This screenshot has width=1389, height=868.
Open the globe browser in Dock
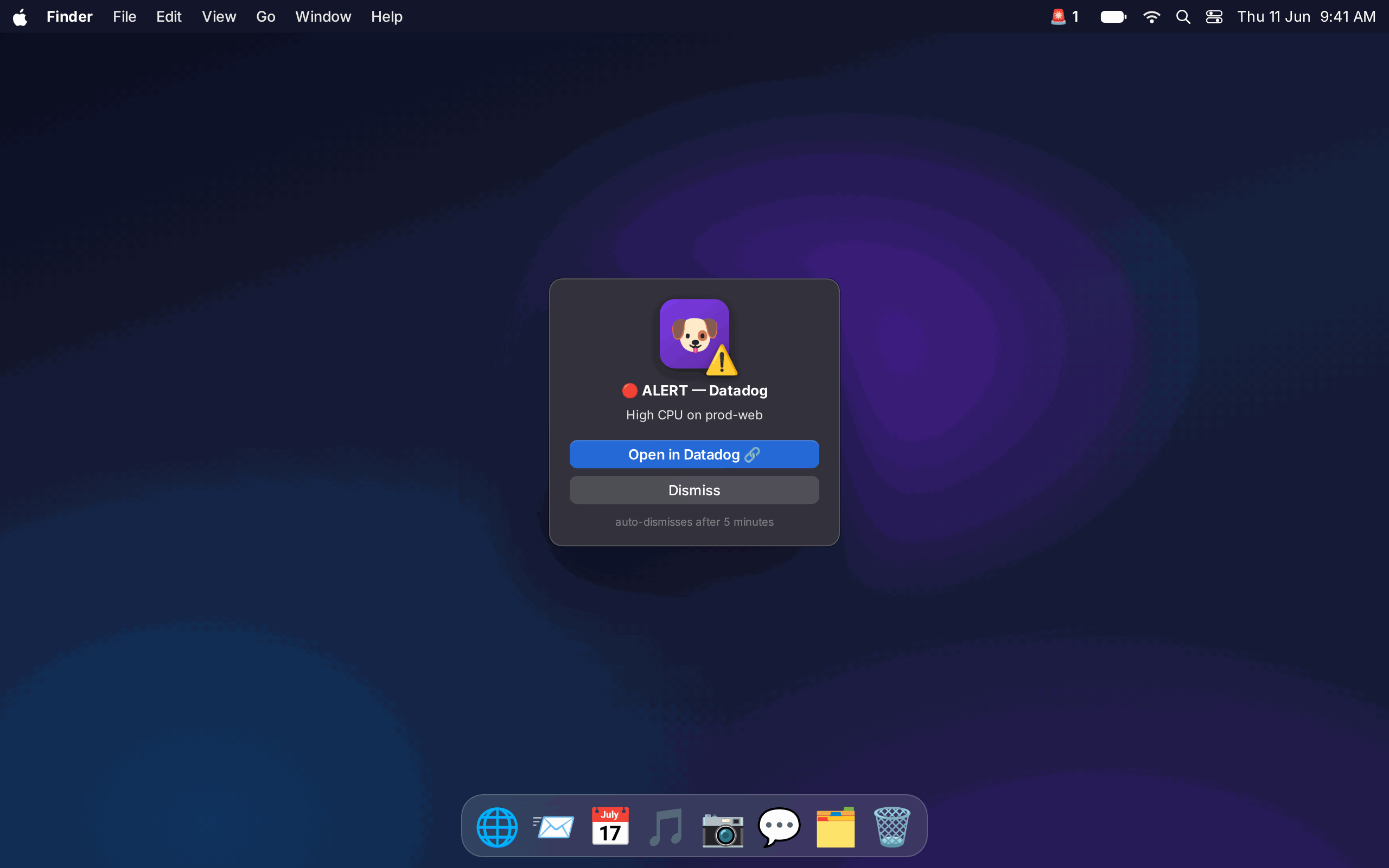tap(497, 827)
